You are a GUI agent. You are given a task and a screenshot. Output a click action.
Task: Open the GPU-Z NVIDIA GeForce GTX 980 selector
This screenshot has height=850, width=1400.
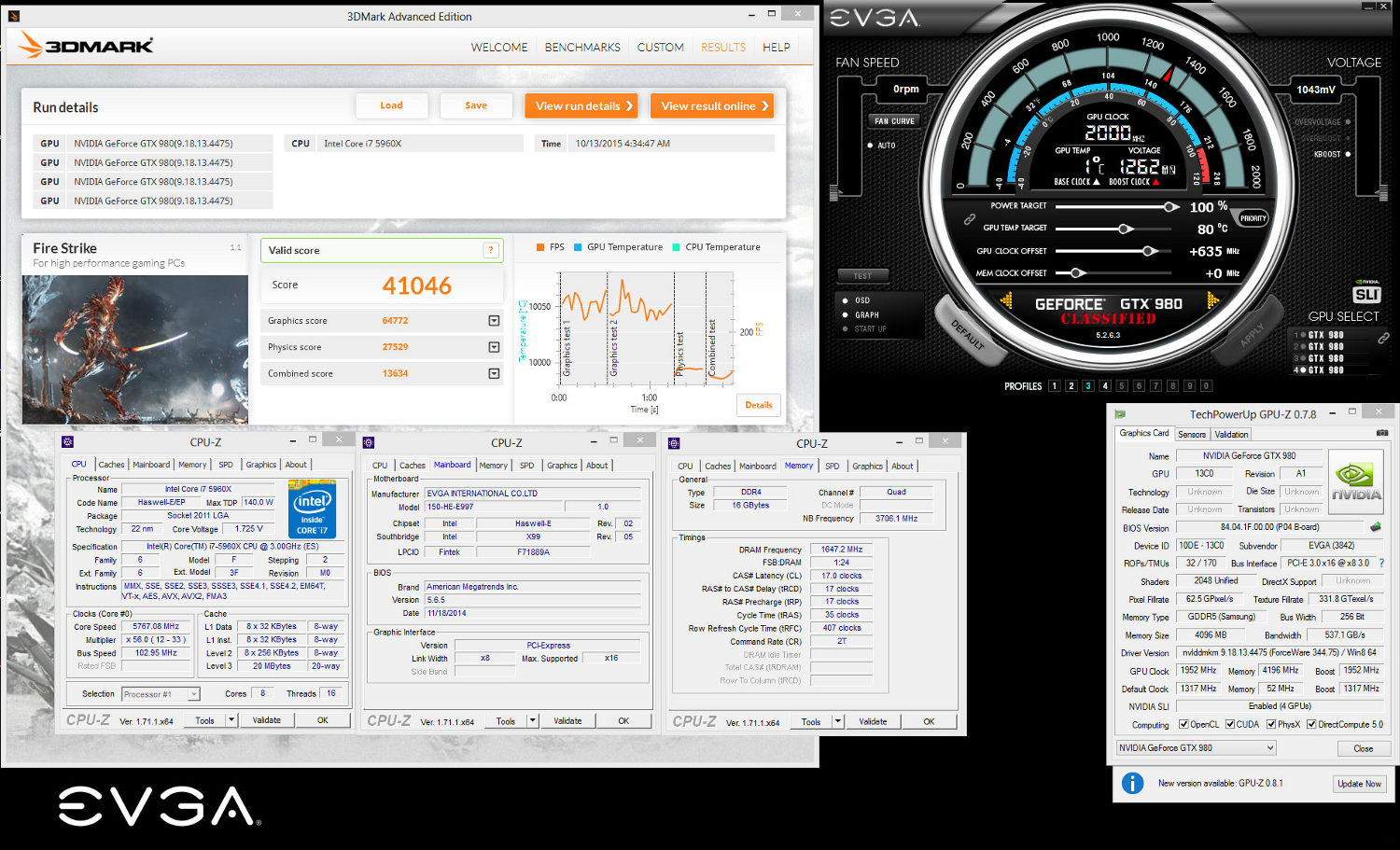point(1197,747)
